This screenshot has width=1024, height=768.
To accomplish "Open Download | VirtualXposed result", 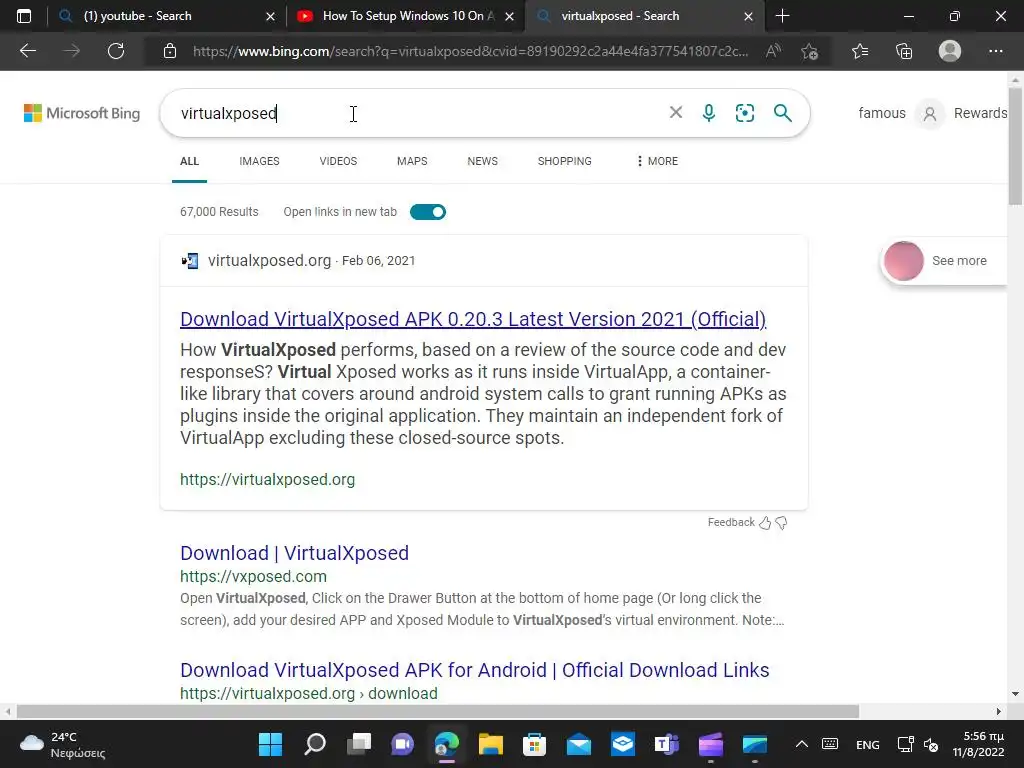I will pyautogui.click(x=295, y=553).
